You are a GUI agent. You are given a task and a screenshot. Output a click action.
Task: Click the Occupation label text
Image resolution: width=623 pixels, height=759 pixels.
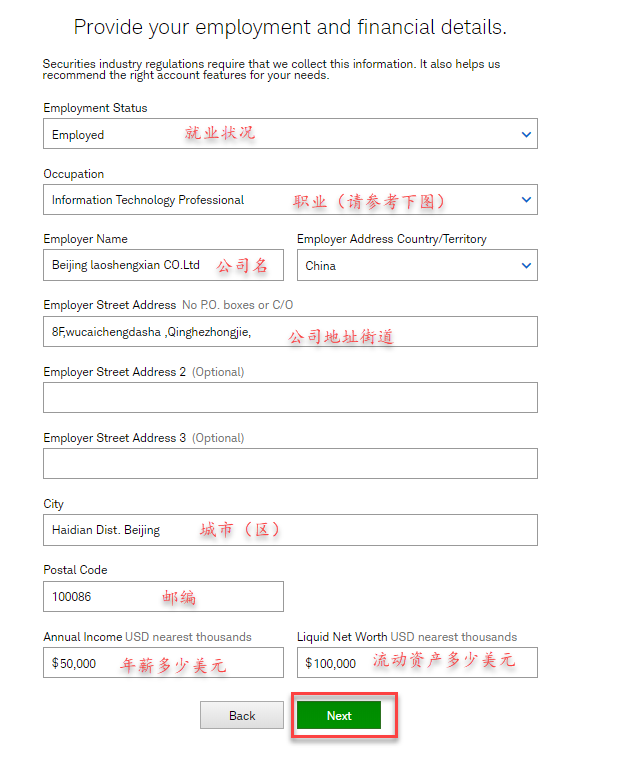(74, 174)
